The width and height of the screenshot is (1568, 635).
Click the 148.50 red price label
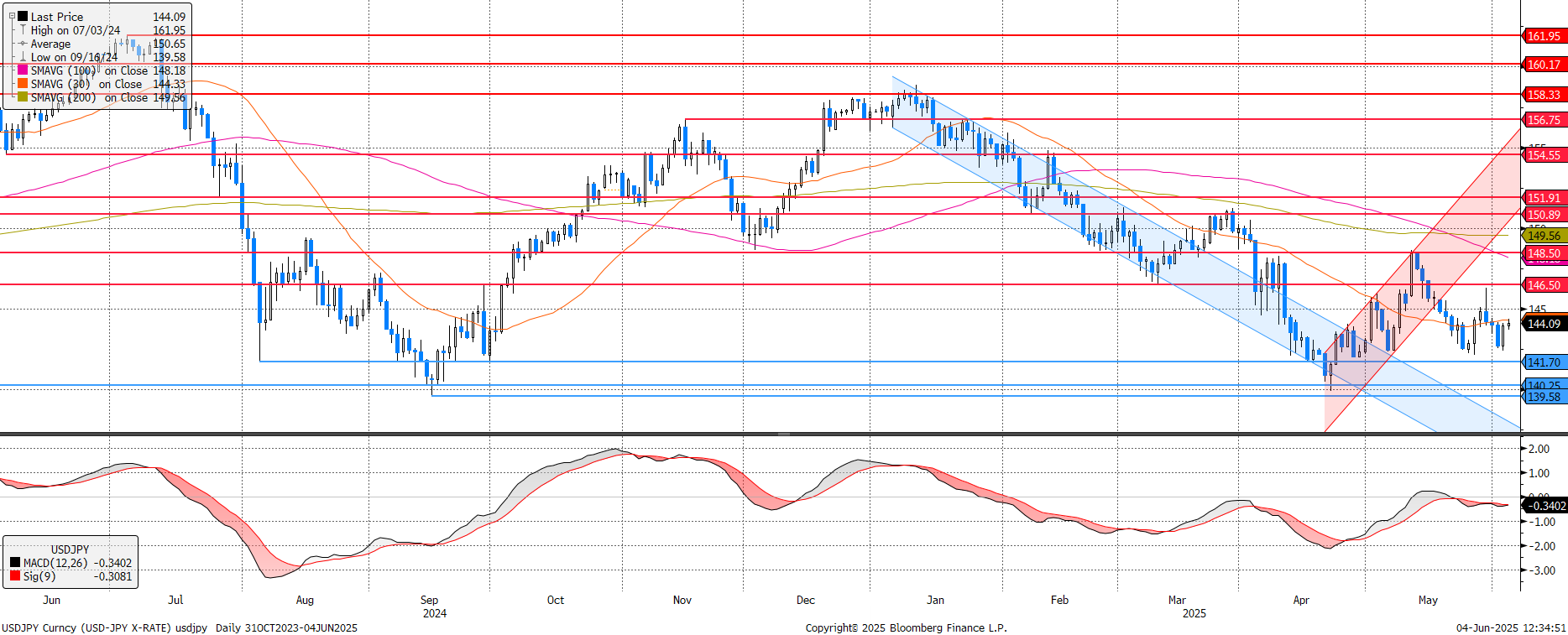pyautogui.click(x=1544, y=253)
